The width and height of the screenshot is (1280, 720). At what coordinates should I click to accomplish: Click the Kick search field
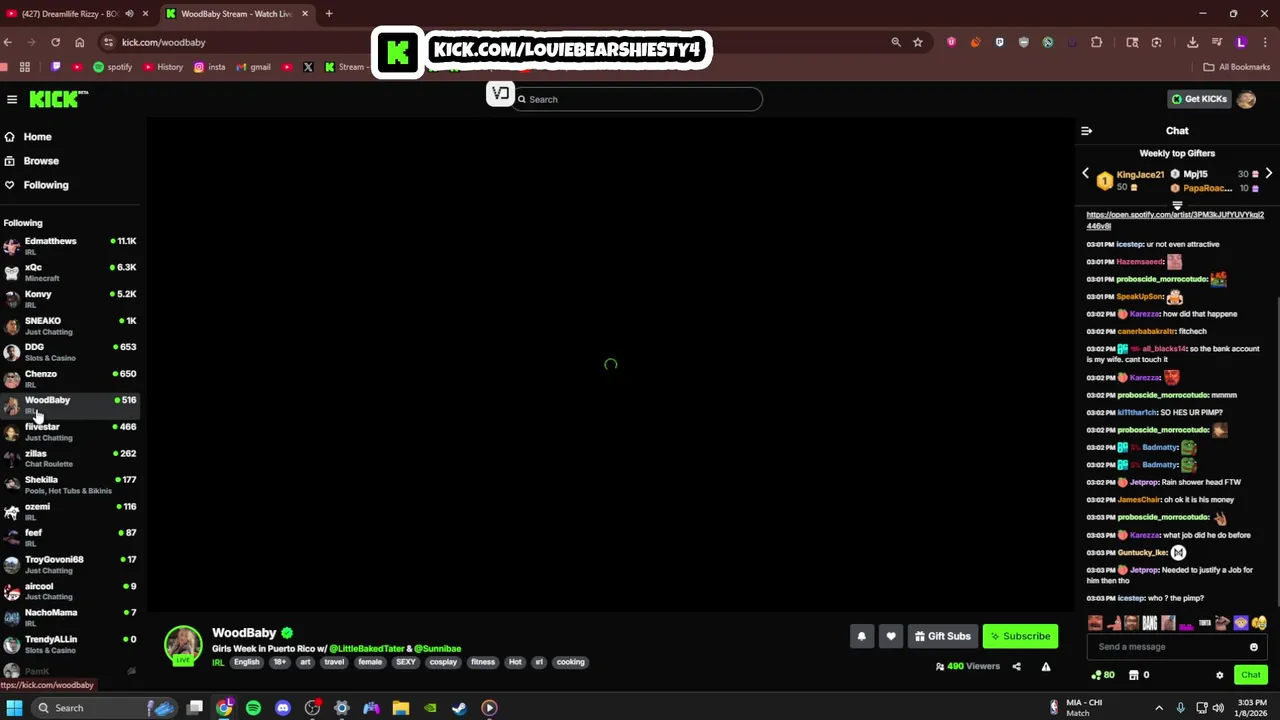[x=638, y=99]
